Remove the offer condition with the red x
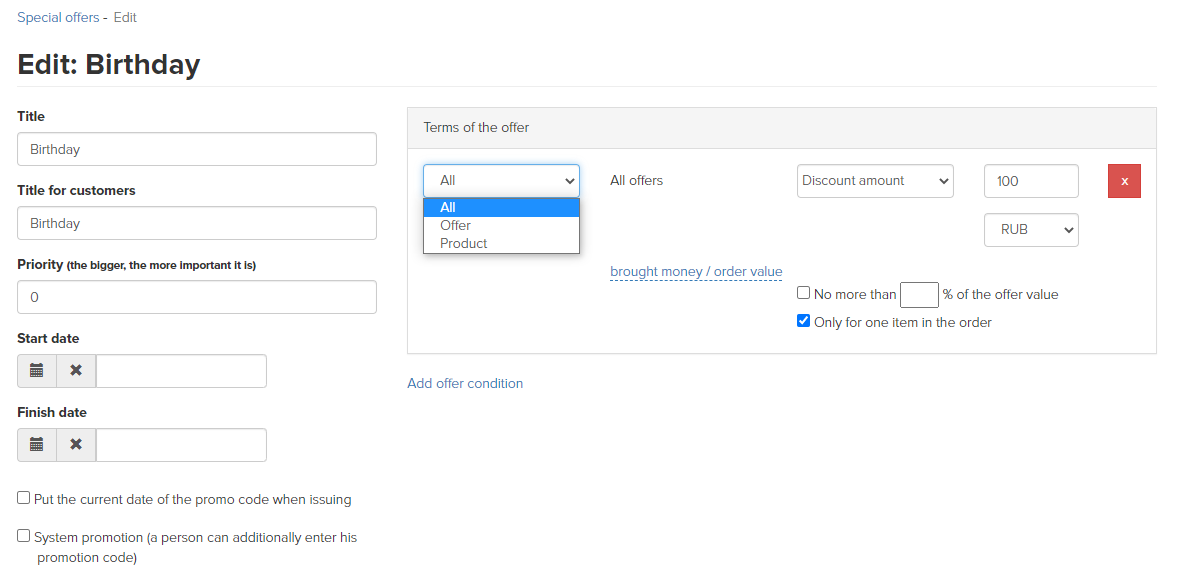Viewport: 1178px width, 570px height. (x=1124, y=181)
